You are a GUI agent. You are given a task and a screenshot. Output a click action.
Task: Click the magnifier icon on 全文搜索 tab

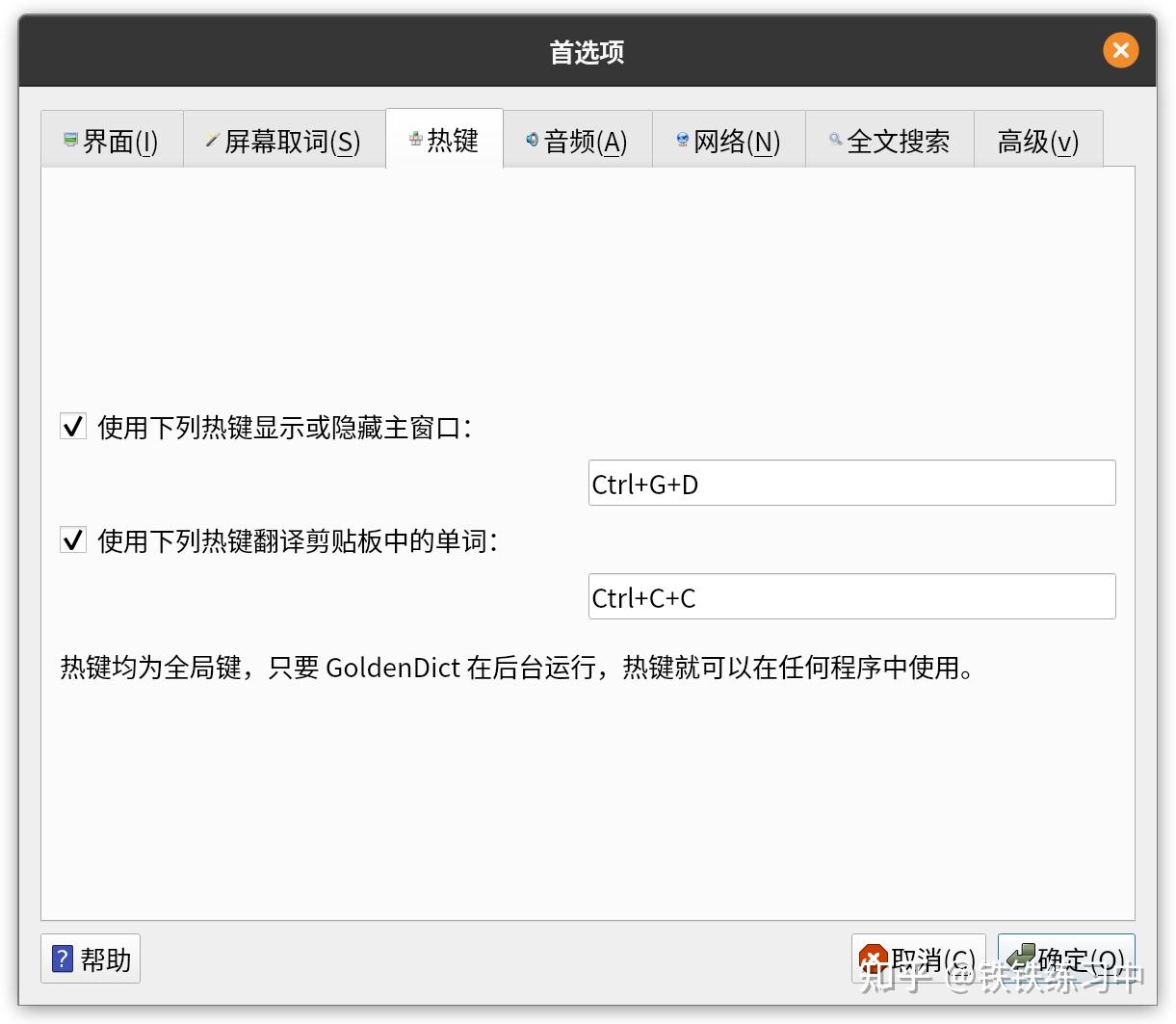tap(835, 140)
